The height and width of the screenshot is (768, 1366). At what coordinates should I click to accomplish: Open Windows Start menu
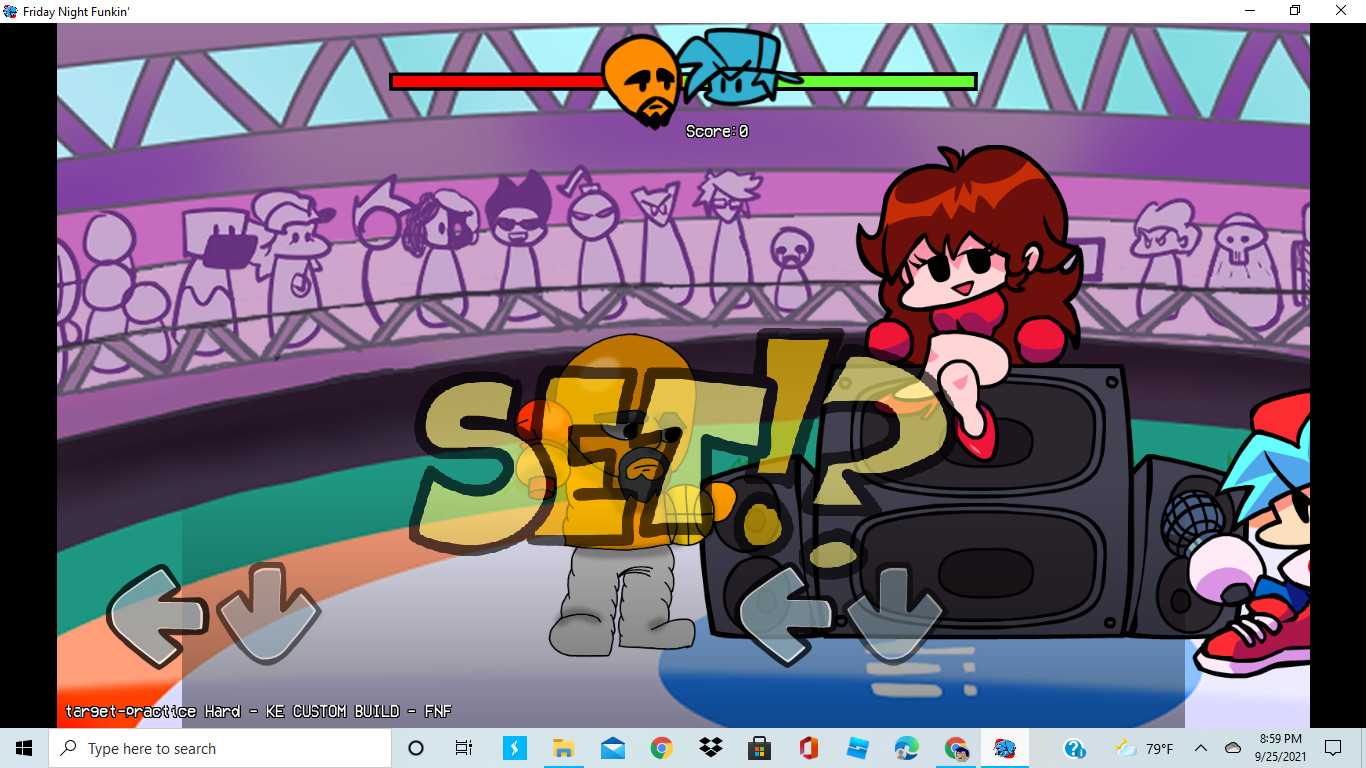24,748
